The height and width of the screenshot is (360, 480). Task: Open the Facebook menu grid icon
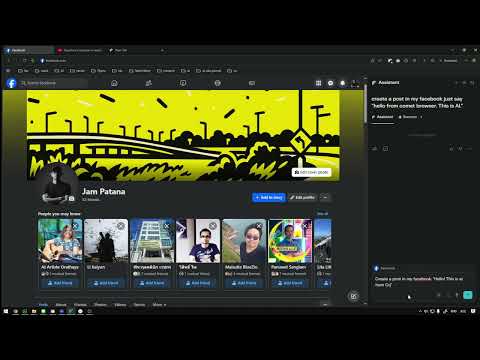(x=318, y=83)
